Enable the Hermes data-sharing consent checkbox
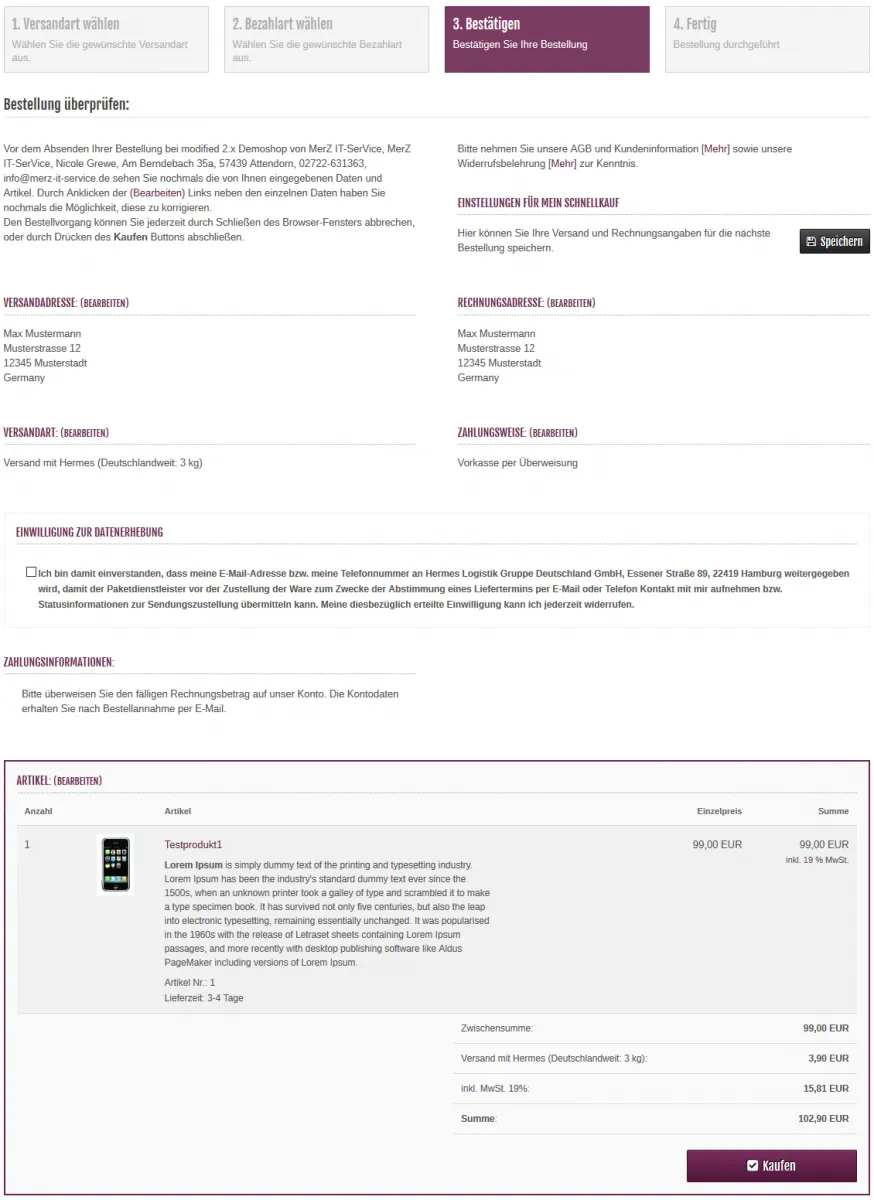 click(32, 573)
